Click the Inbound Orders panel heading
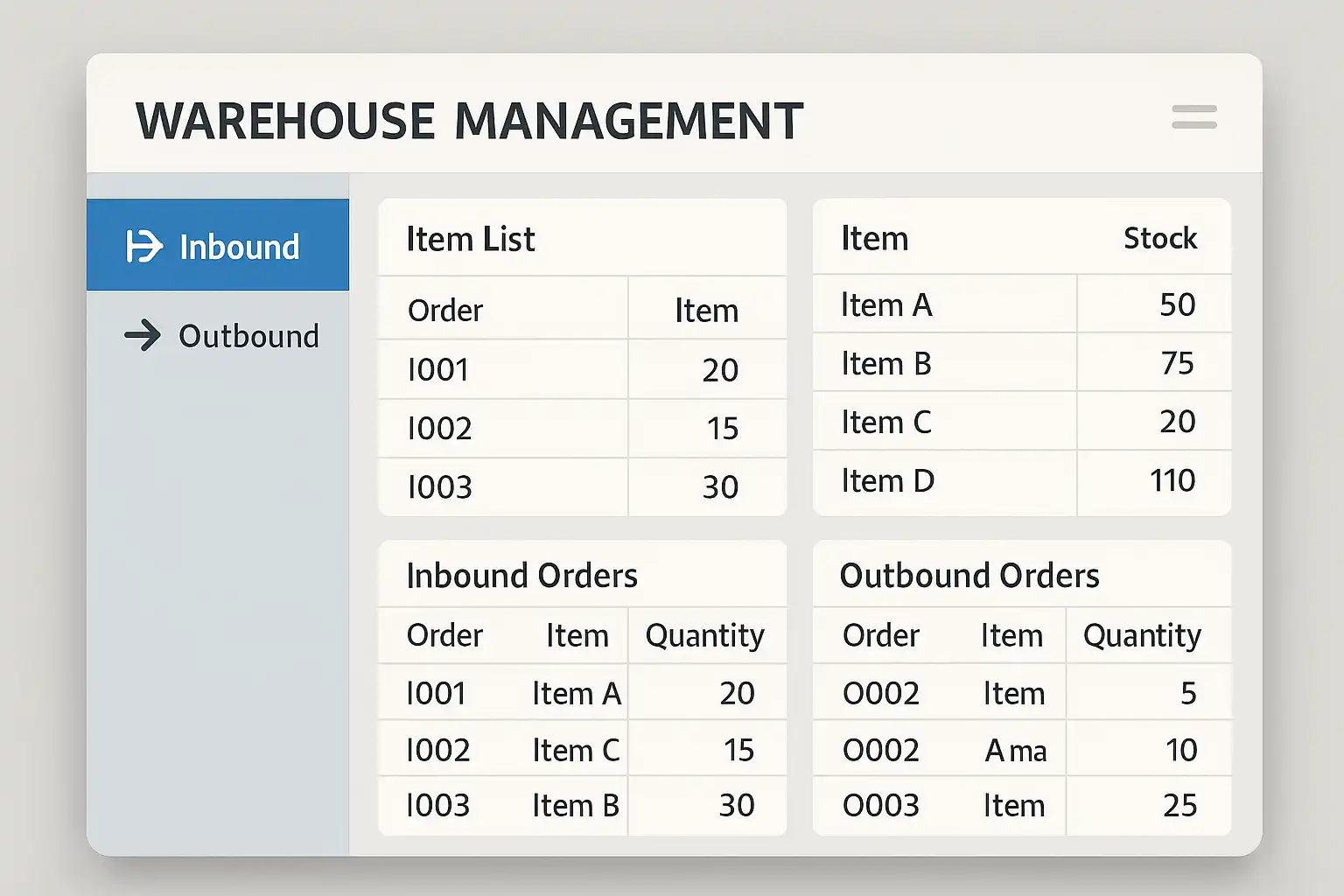1344x896 pixels. (521, 576)
